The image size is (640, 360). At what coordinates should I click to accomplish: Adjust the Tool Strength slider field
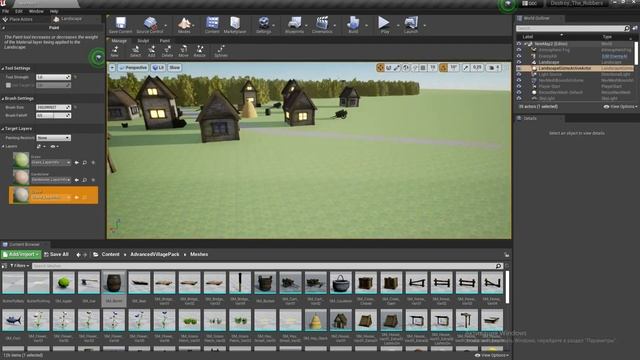[x=53, y=77]
